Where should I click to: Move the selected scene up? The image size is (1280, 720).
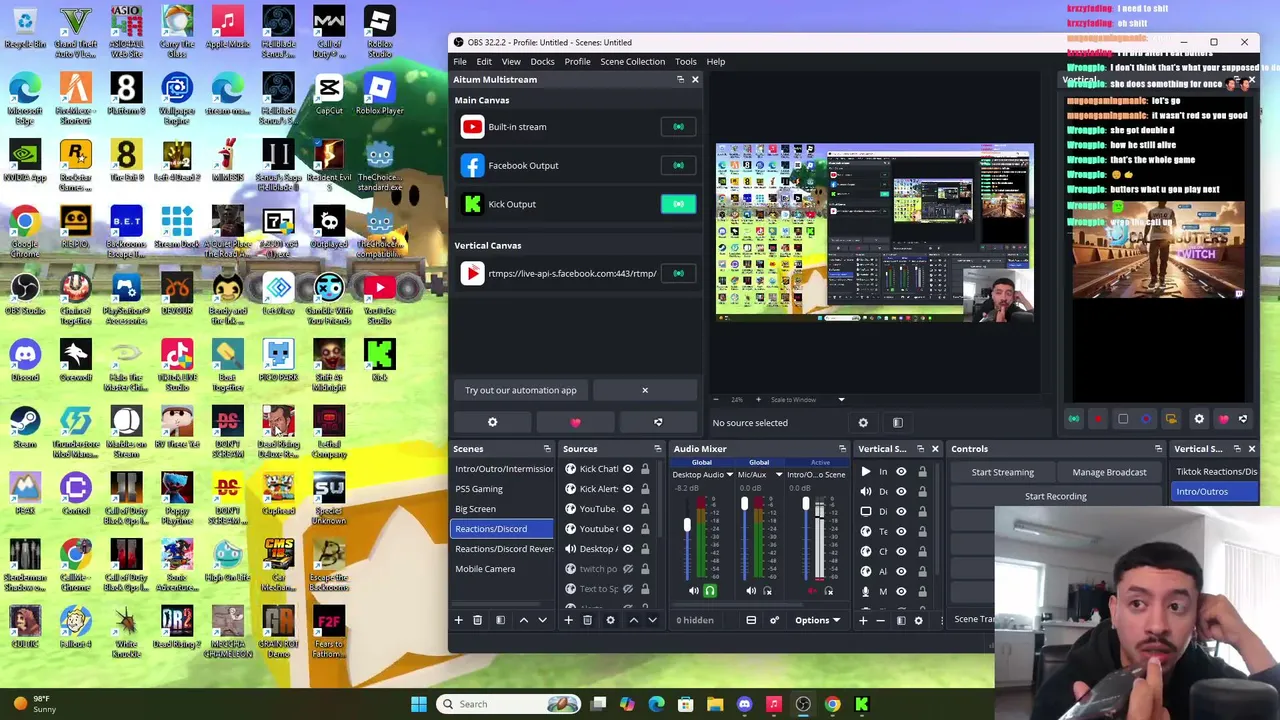(523, 620)
